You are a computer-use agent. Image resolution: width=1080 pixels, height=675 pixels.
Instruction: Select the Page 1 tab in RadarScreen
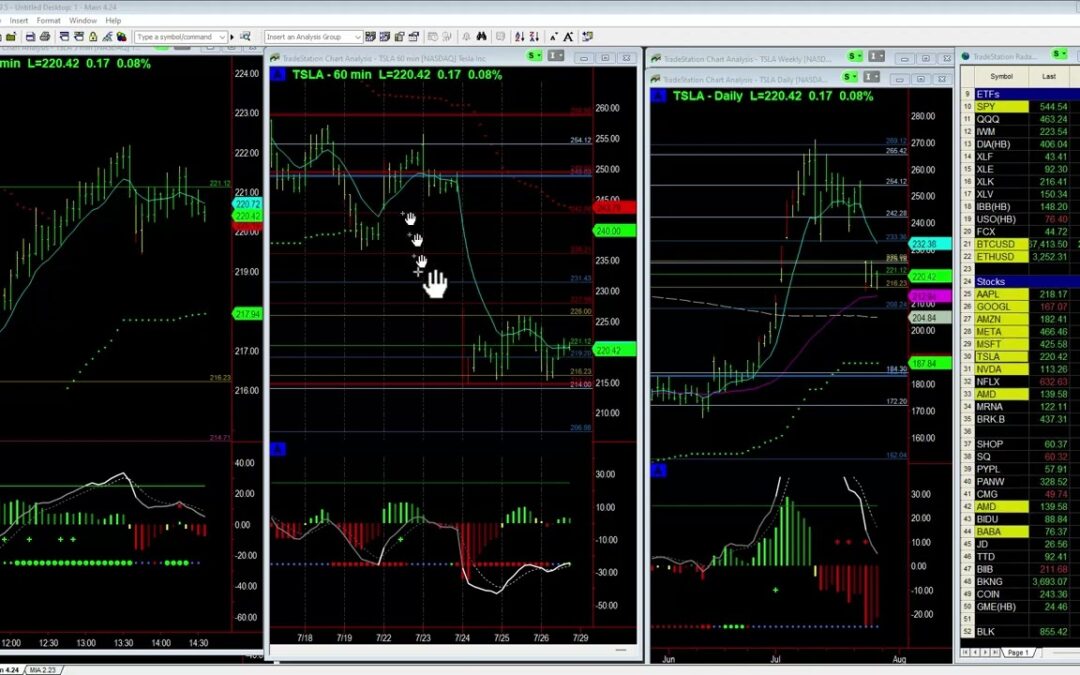(1017, 652)
